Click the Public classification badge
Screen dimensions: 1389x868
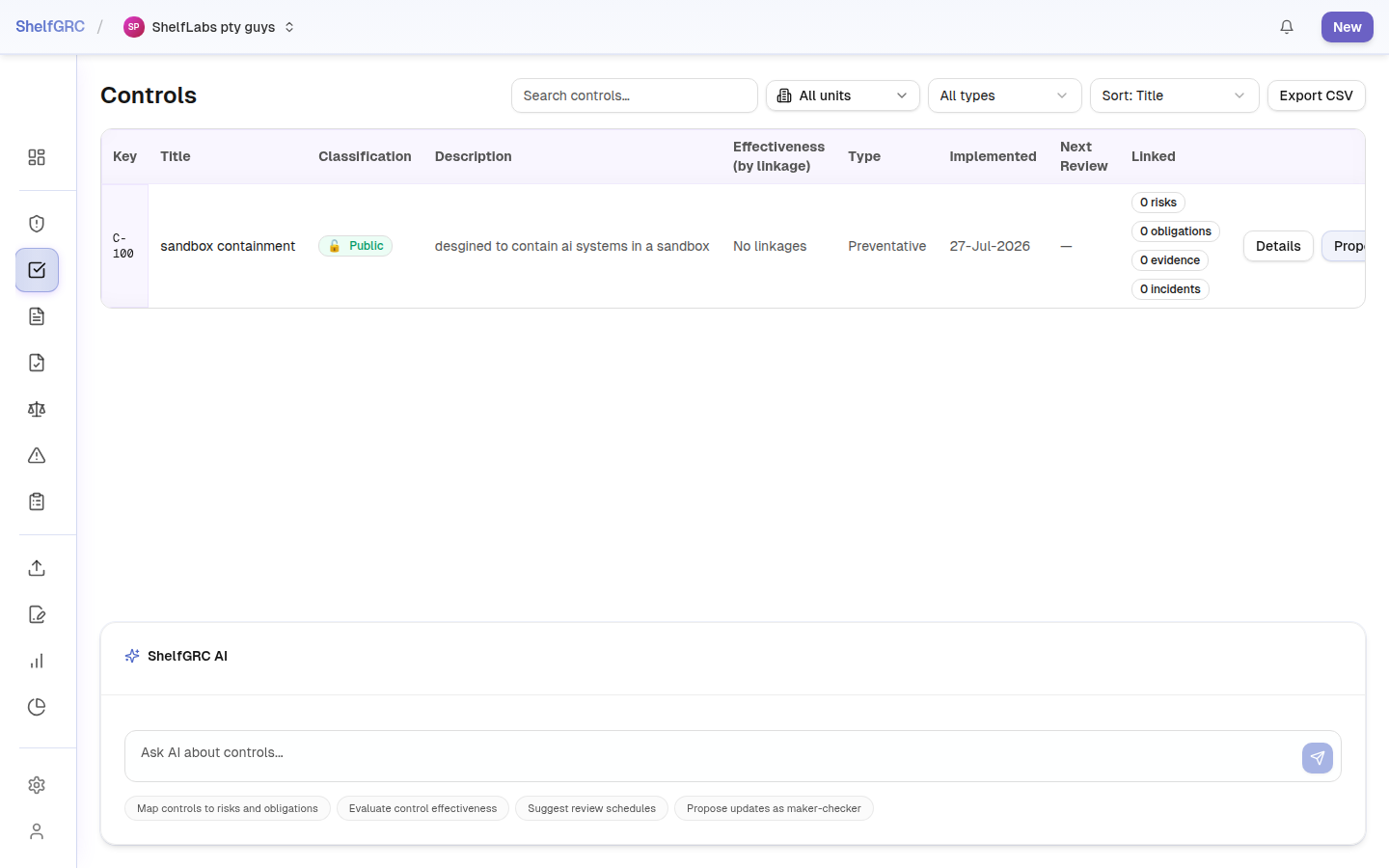click(x=355, y=246)
